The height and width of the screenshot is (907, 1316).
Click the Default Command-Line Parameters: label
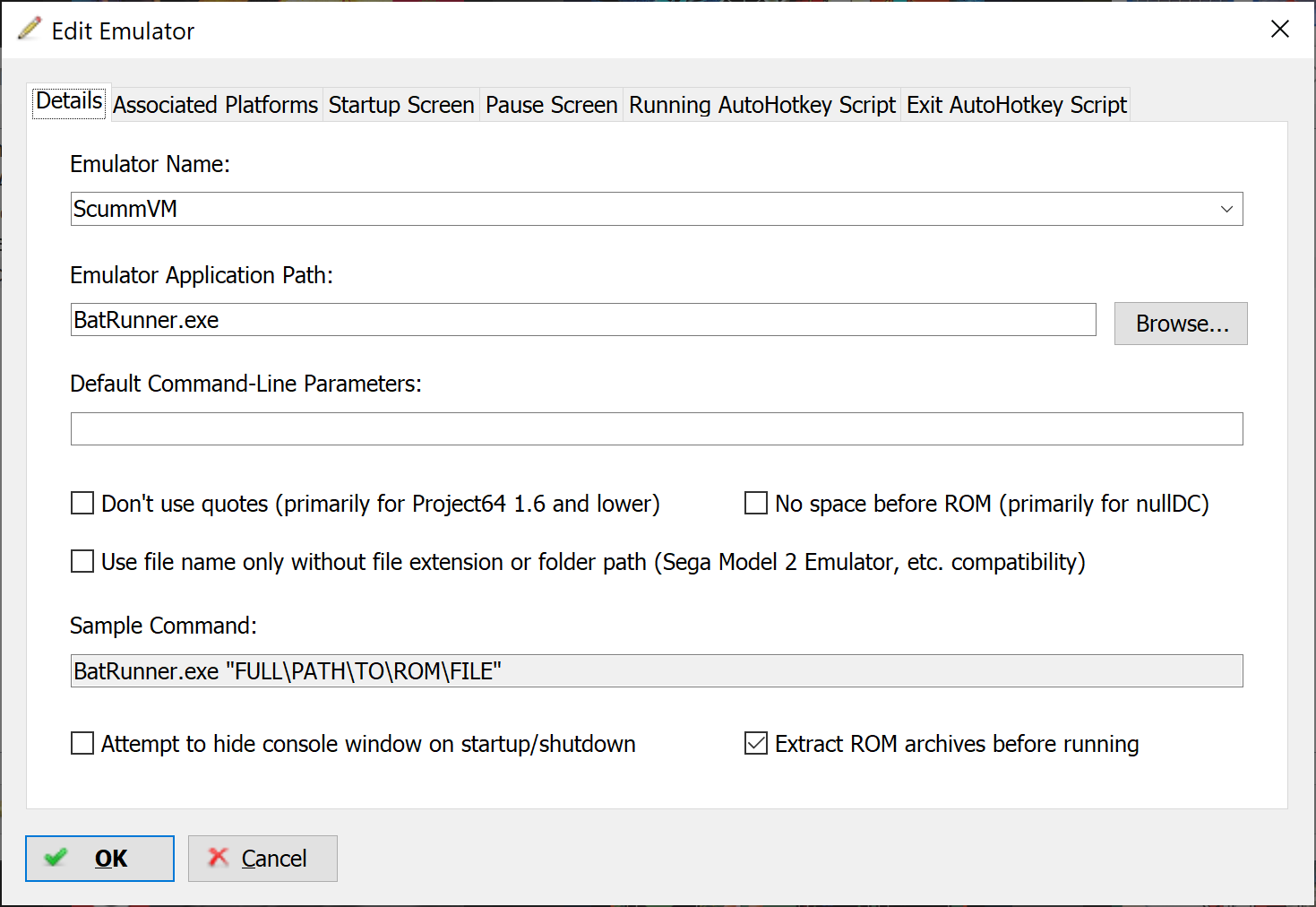point(245,384)
